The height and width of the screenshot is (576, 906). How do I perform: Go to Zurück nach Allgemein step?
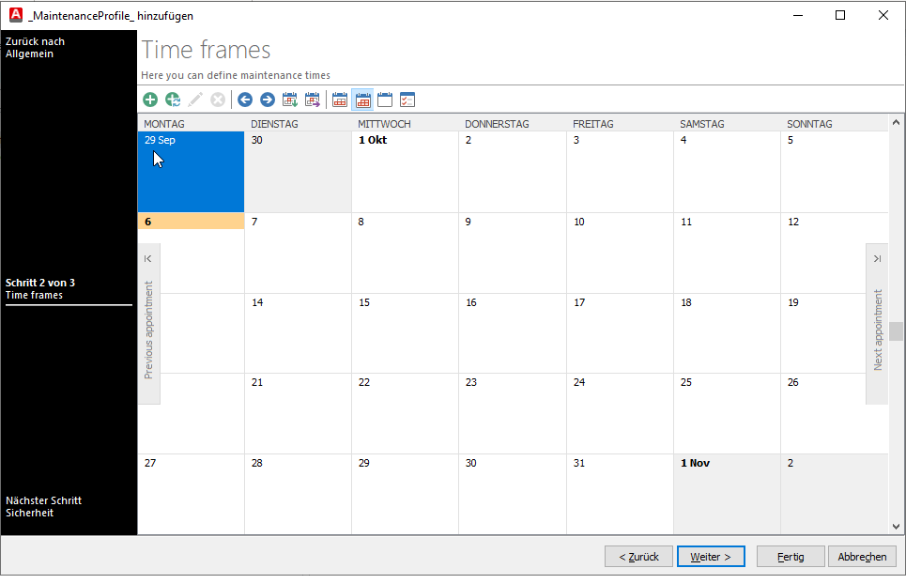pyautogui.click(x=35, y=48)
